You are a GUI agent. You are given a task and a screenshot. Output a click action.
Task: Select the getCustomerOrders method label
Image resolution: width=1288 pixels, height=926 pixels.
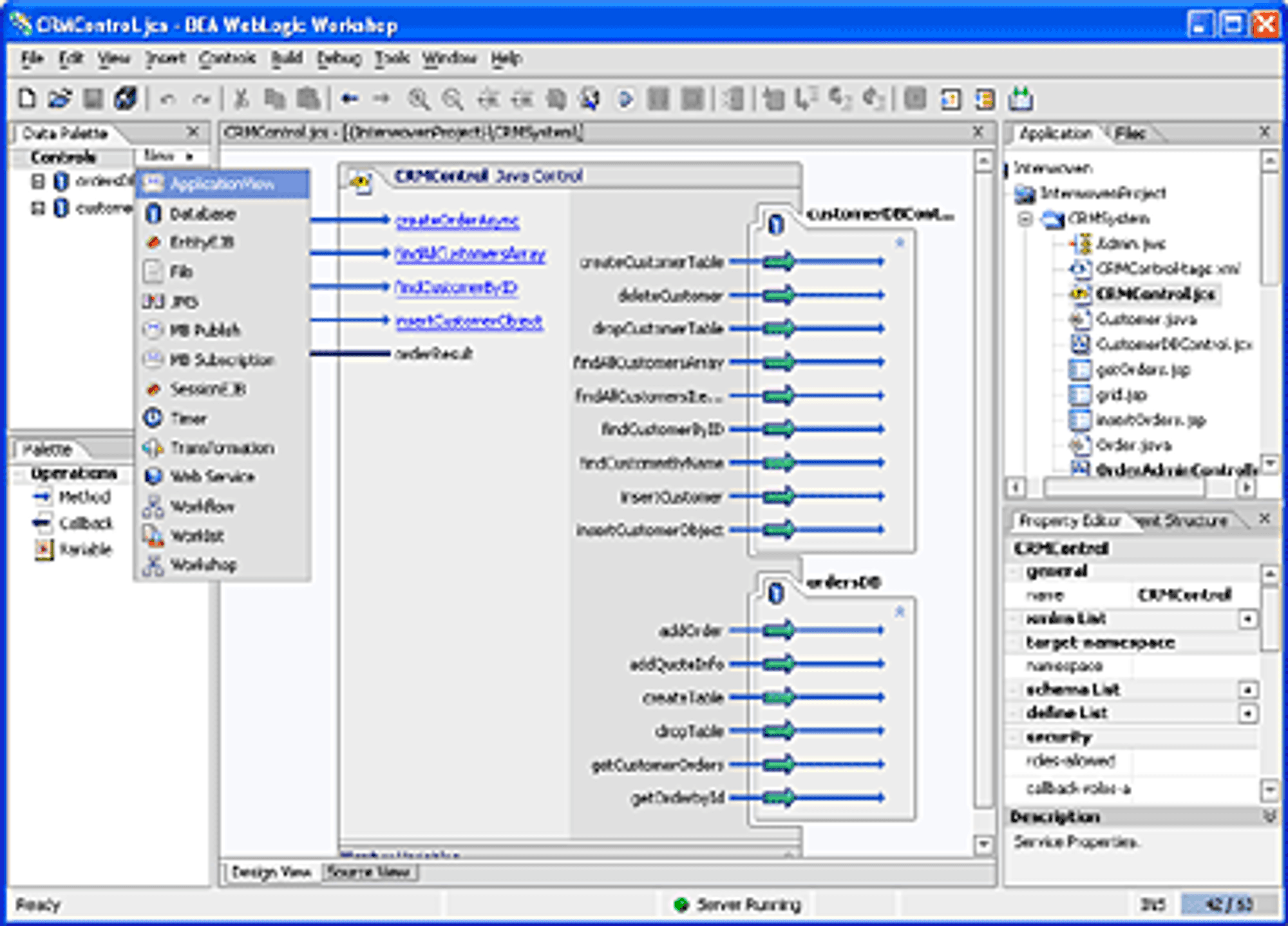(658, 764)
